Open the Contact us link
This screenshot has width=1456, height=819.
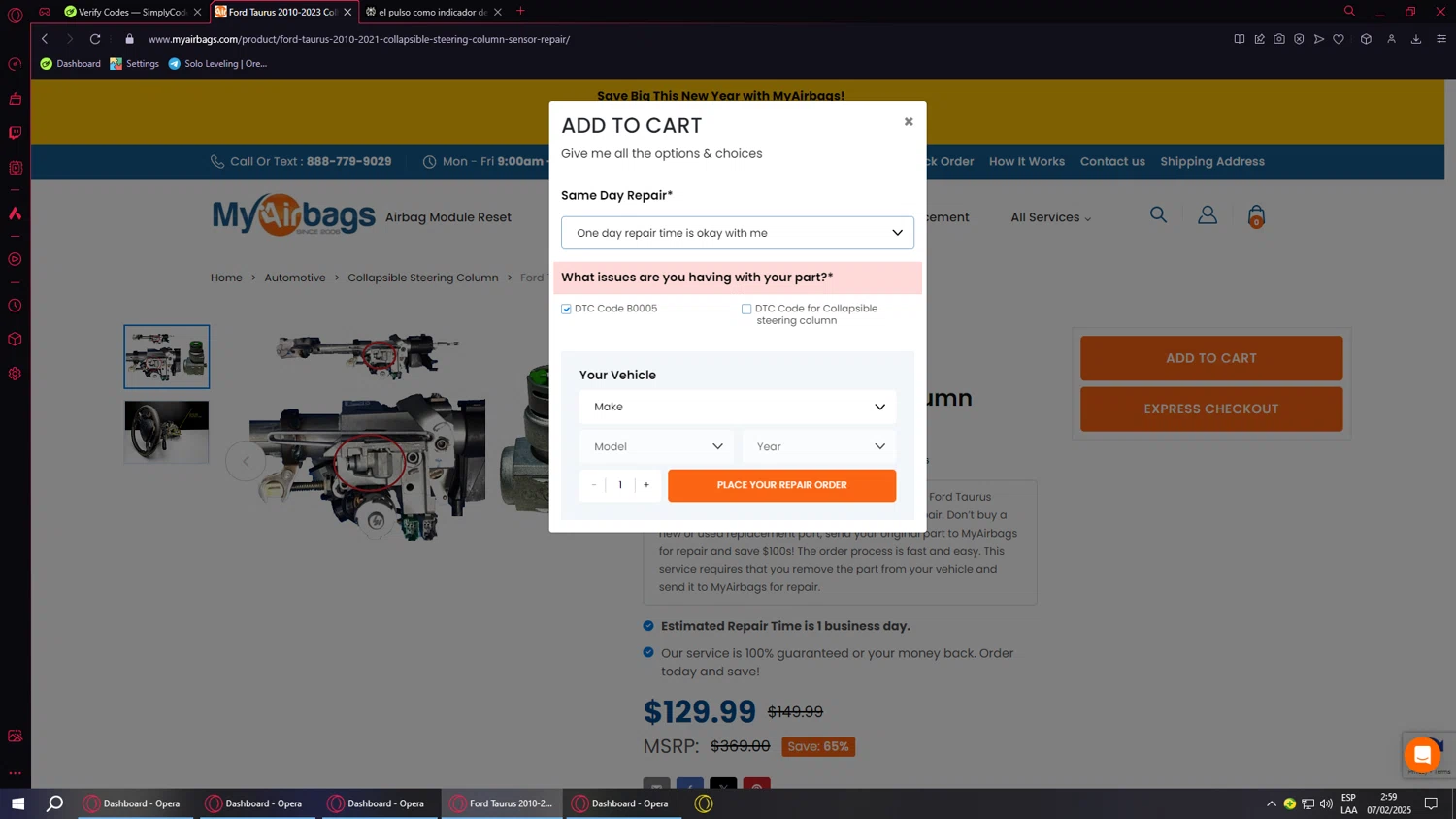(x=1112, y=161)
